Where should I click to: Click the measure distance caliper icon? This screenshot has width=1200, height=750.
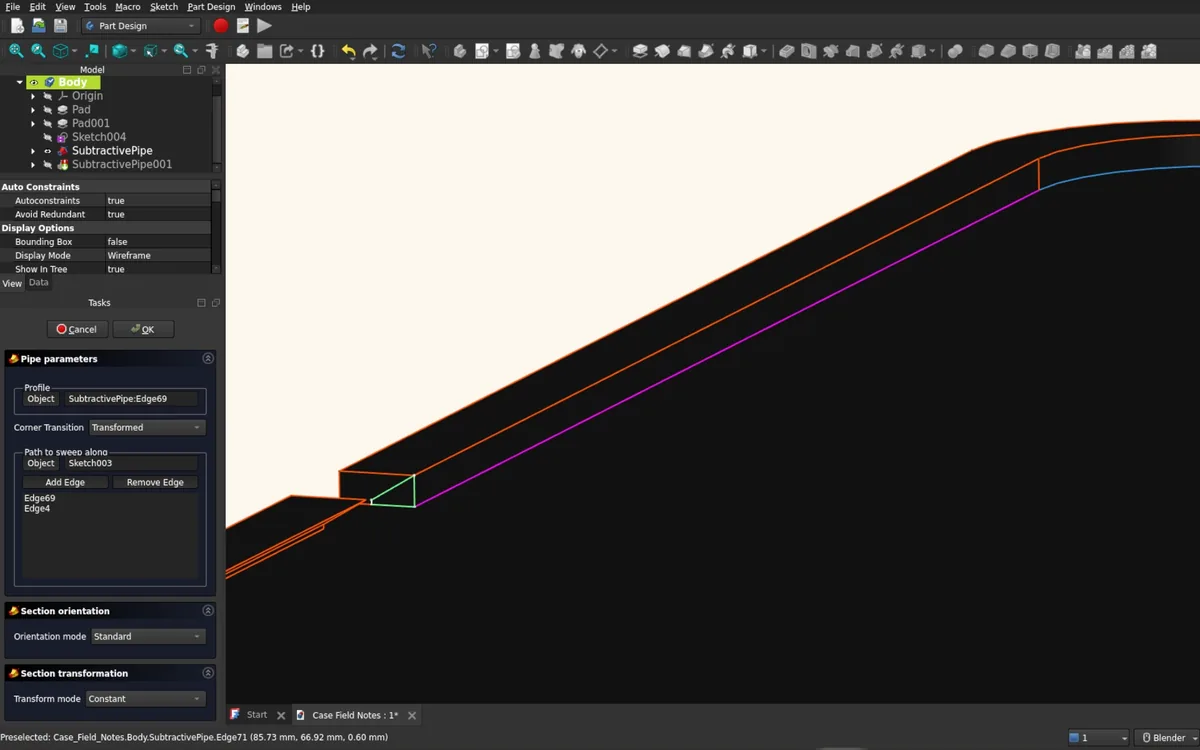(211, 51)
